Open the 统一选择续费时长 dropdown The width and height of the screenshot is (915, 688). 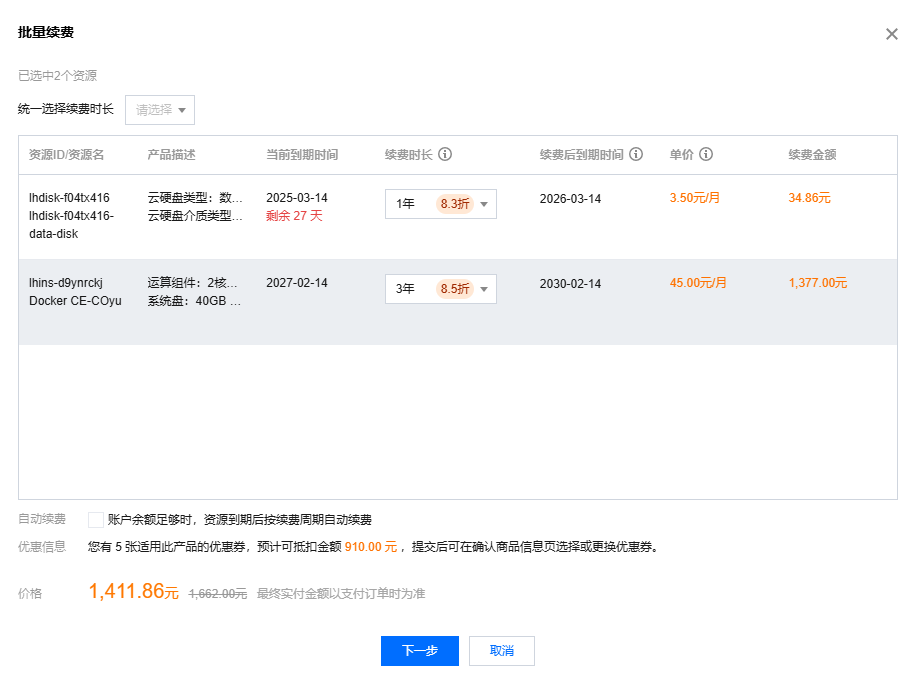pos(160,110)
